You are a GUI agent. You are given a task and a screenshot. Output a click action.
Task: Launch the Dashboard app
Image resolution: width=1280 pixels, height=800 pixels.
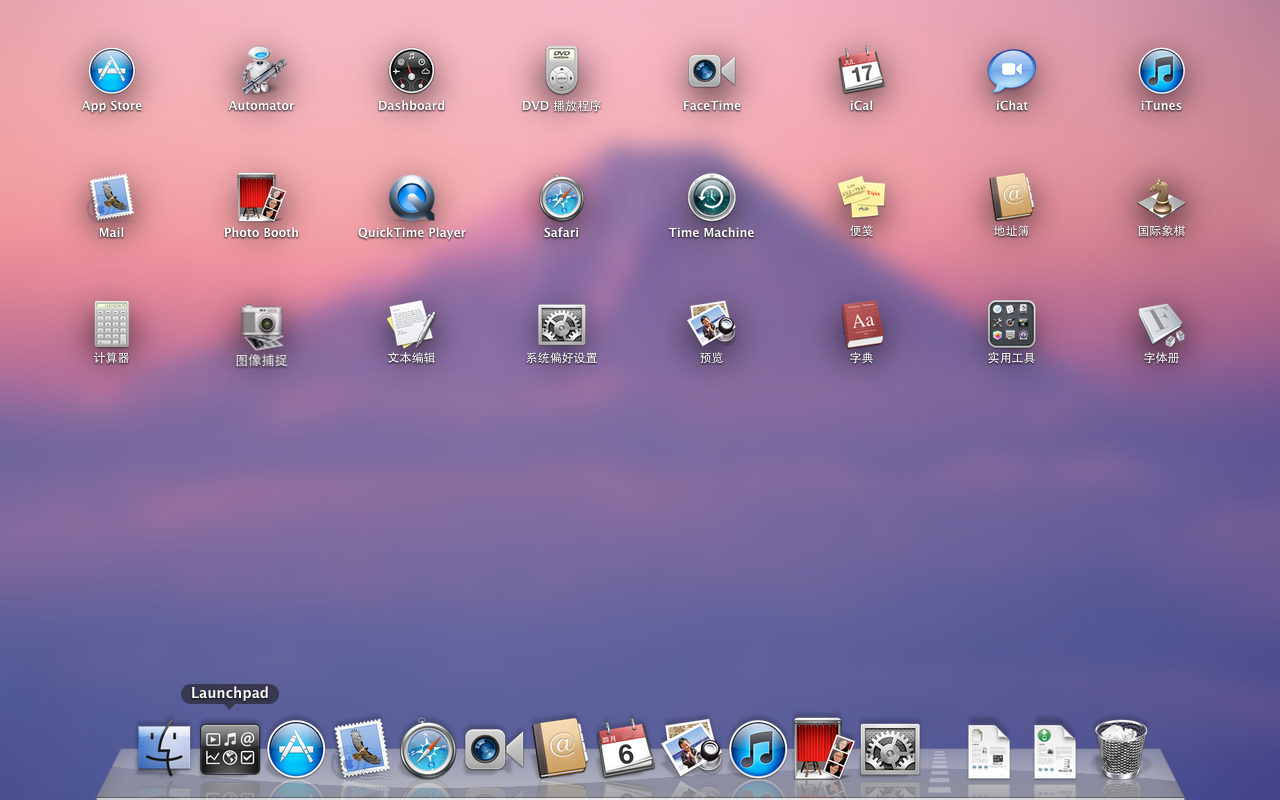411,72
